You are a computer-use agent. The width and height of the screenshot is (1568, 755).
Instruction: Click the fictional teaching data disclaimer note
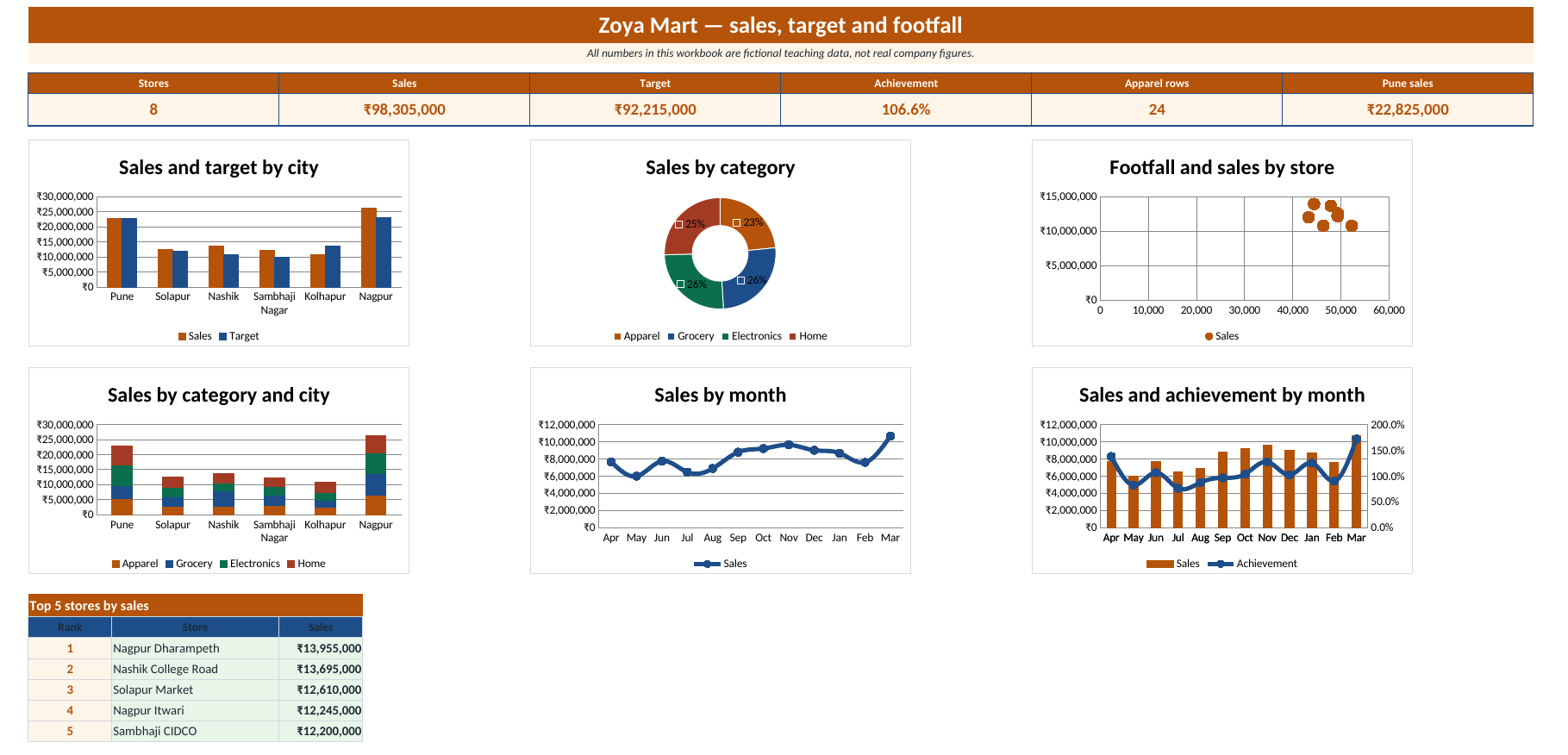[x=780, y=53]
